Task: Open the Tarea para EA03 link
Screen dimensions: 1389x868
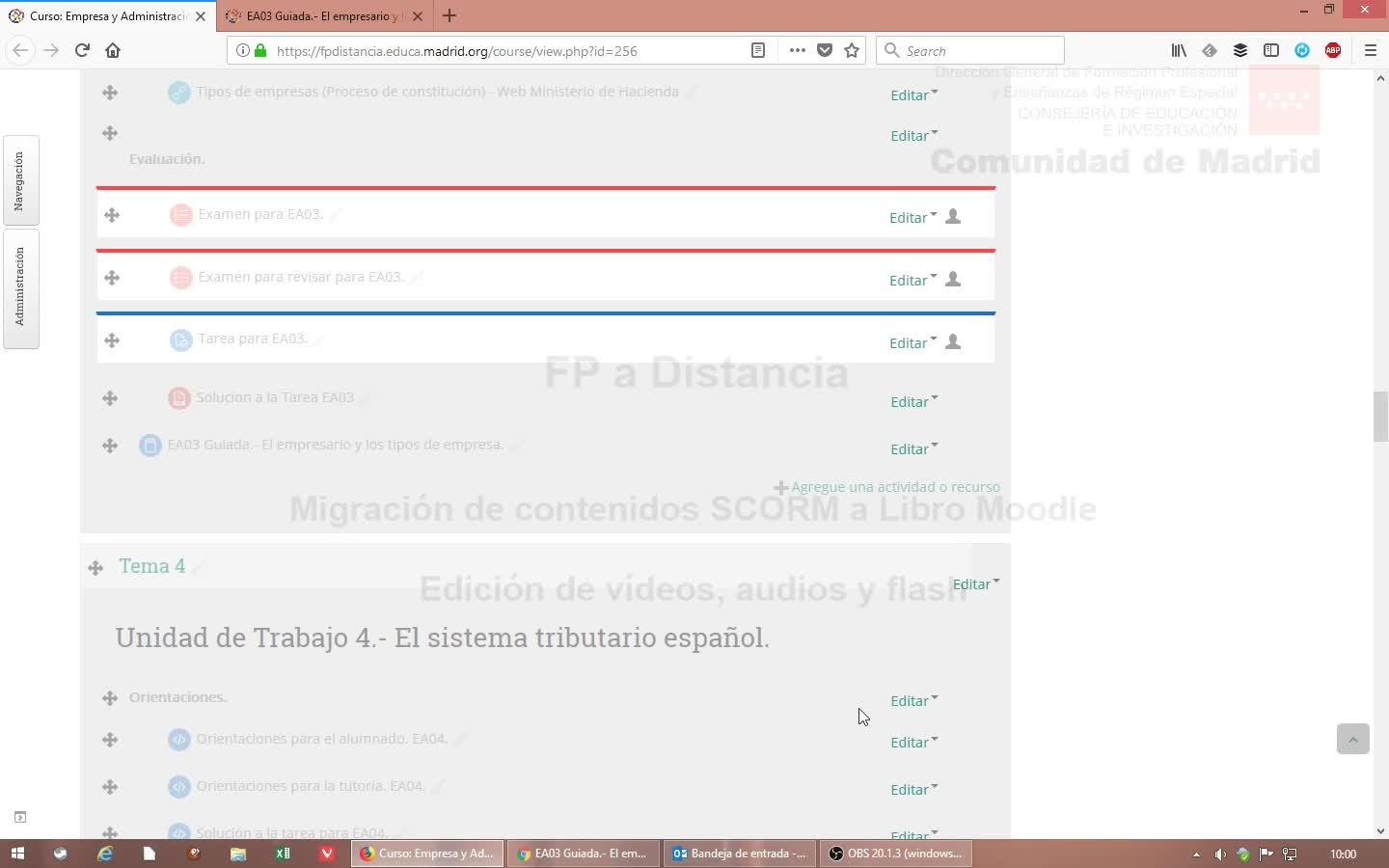Action: (x=253, y=339)
